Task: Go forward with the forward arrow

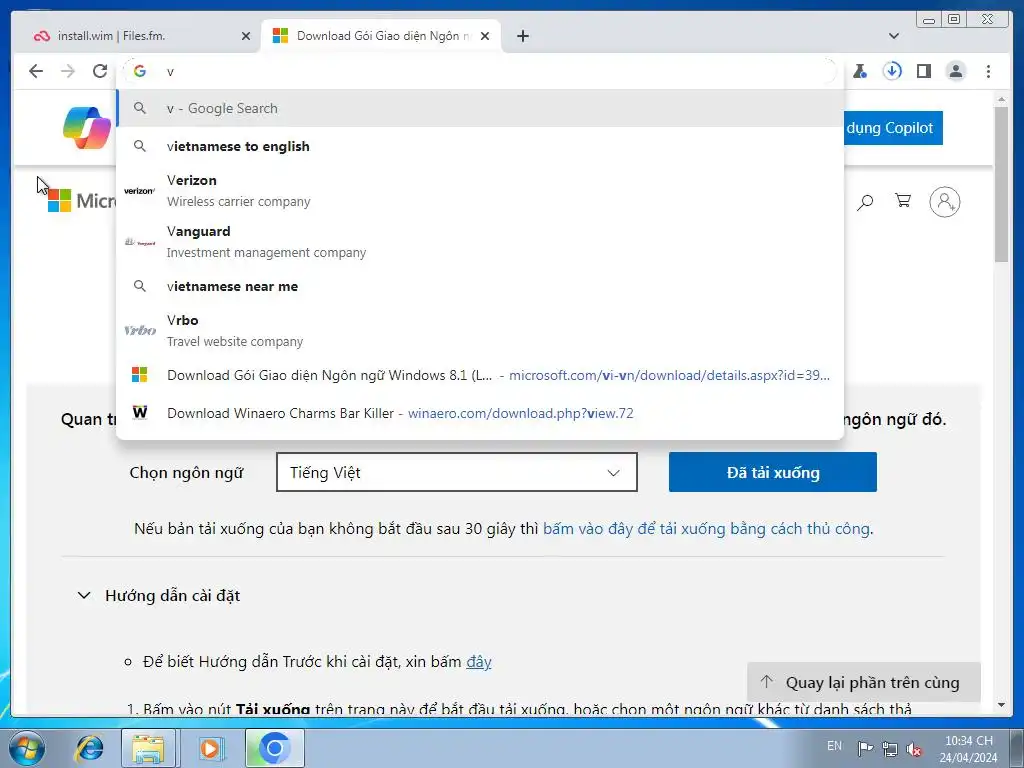Action: [x=68, y=71]
